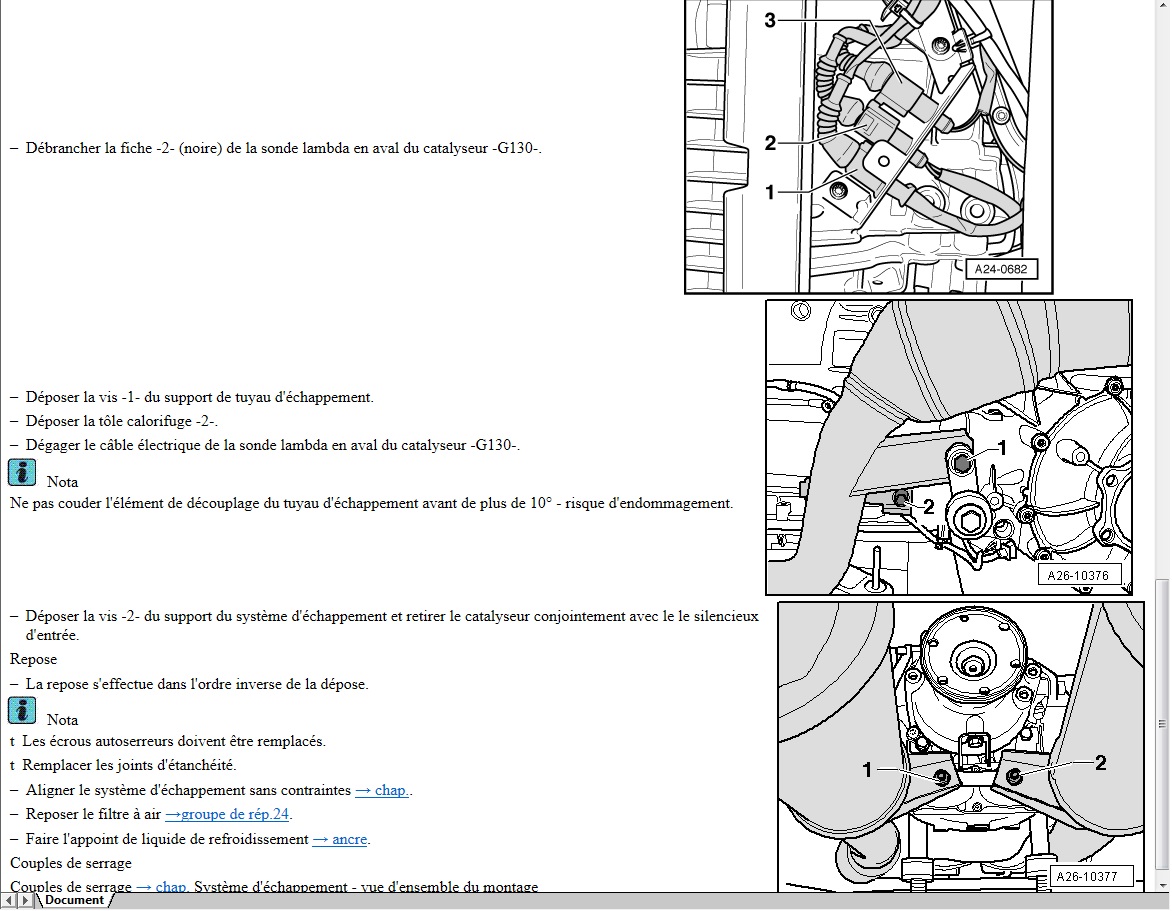
Task: Click the exhaust pipe bracket diagram A26-10376
Action: [948, 447]
